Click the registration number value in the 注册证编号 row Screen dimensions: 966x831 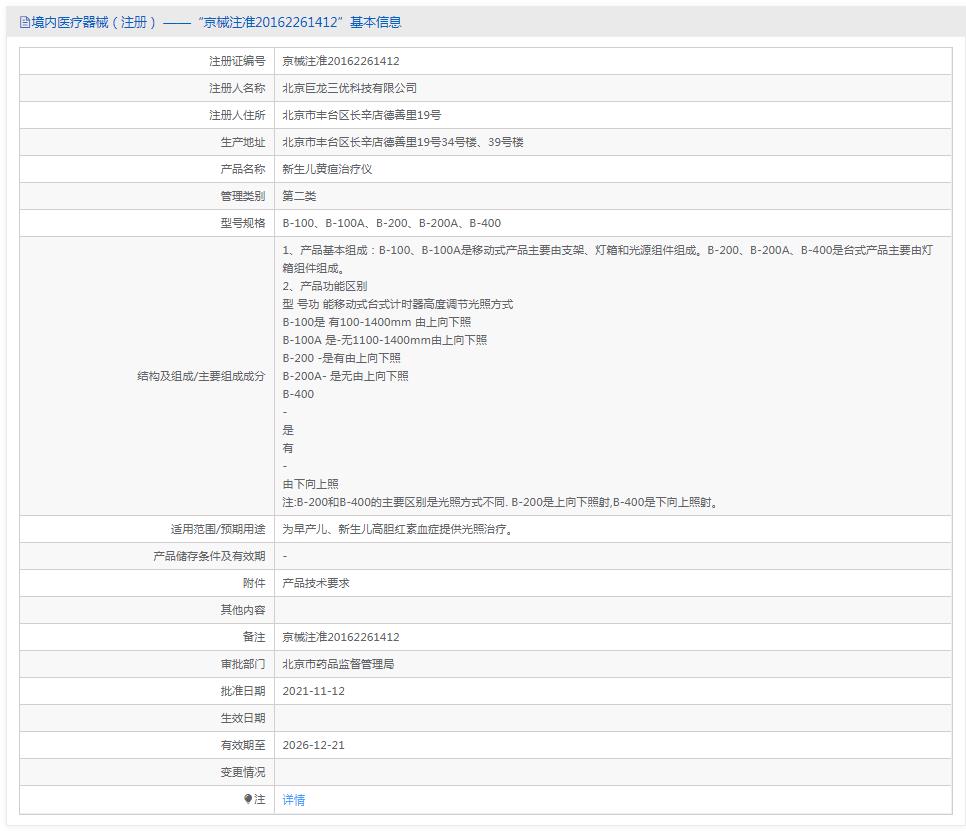[341, 61]
